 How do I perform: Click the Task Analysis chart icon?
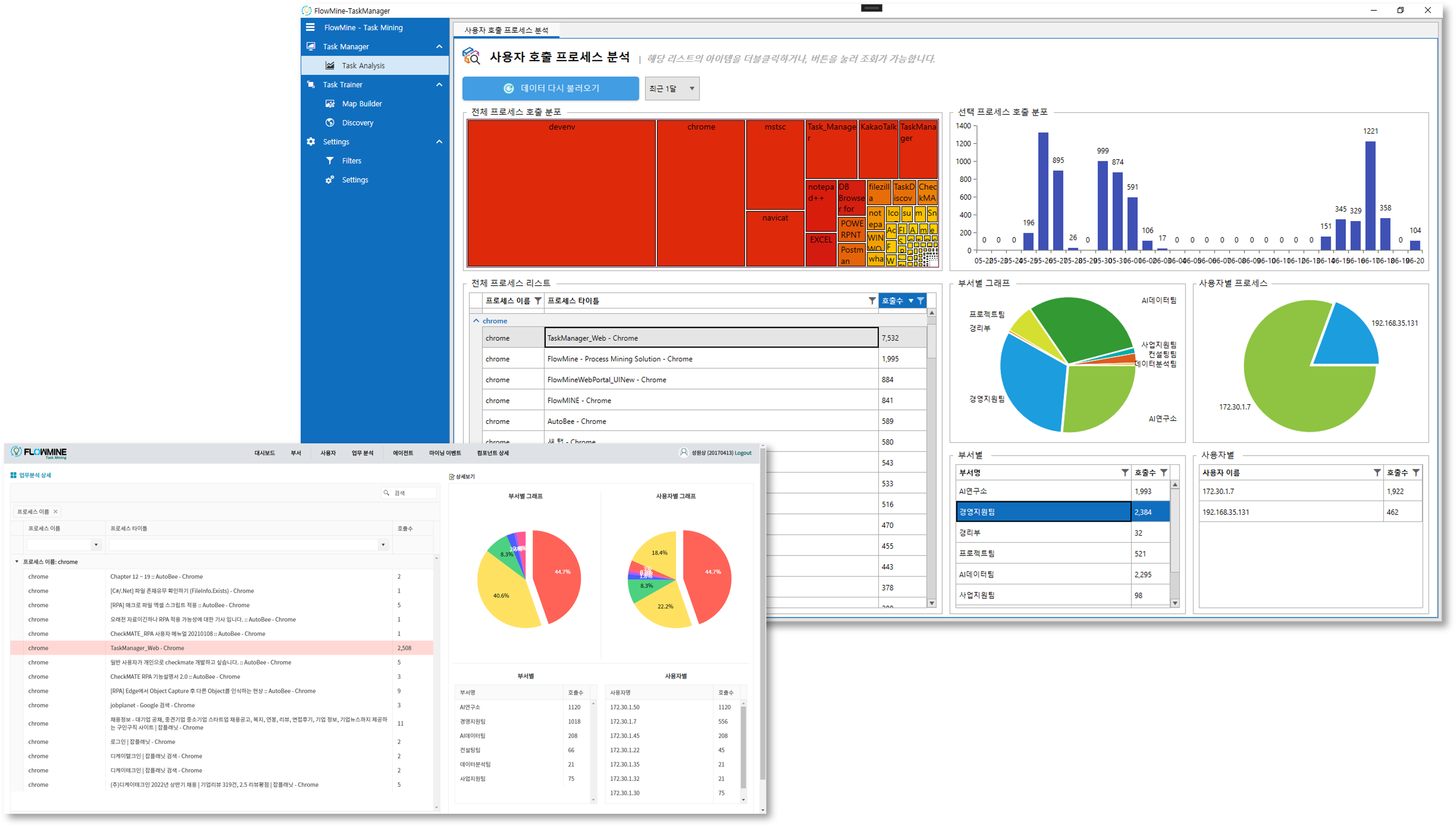tap(330, 65)
